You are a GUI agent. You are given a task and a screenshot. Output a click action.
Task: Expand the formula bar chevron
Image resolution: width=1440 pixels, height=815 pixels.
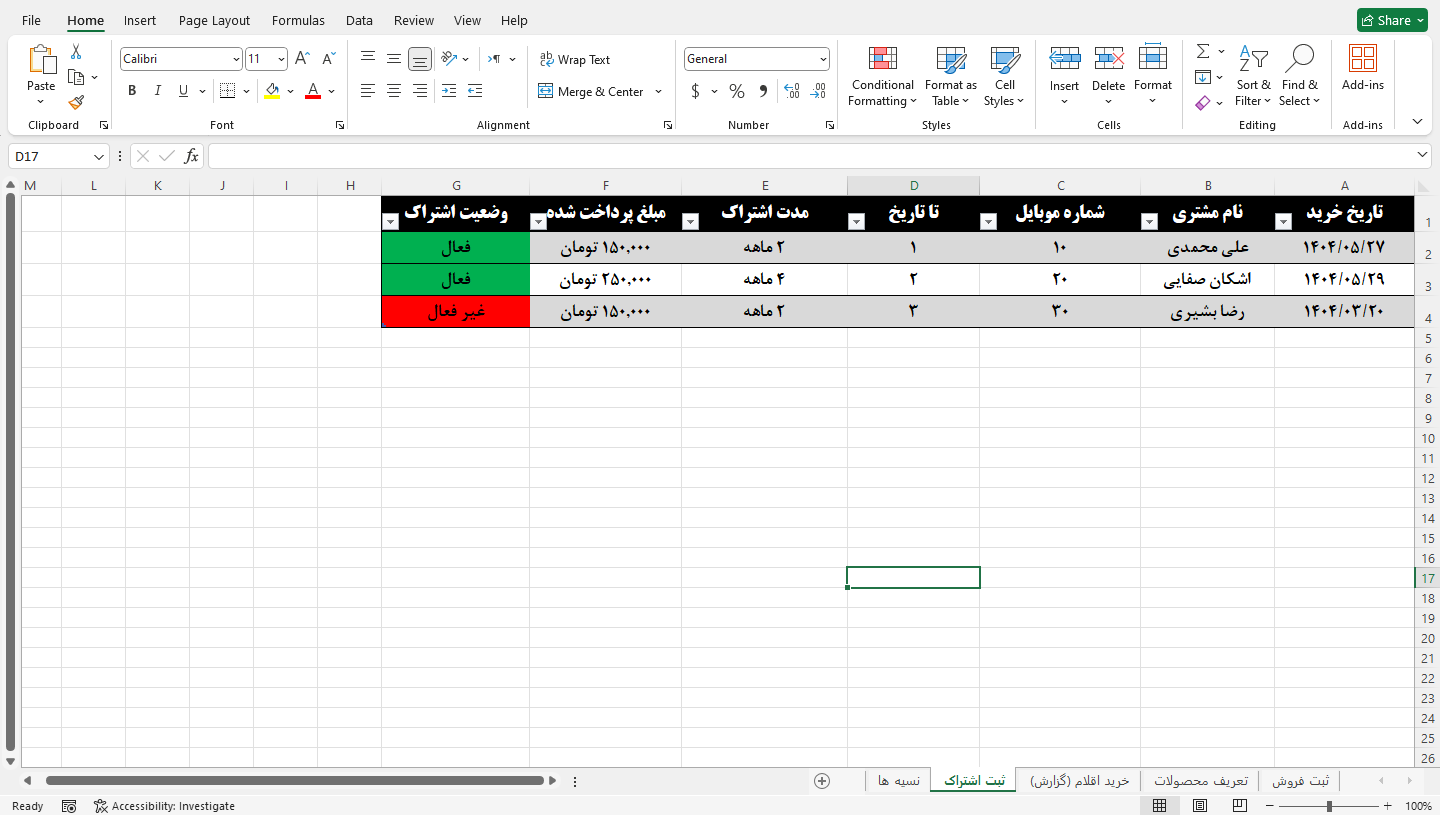point(1423,155)
